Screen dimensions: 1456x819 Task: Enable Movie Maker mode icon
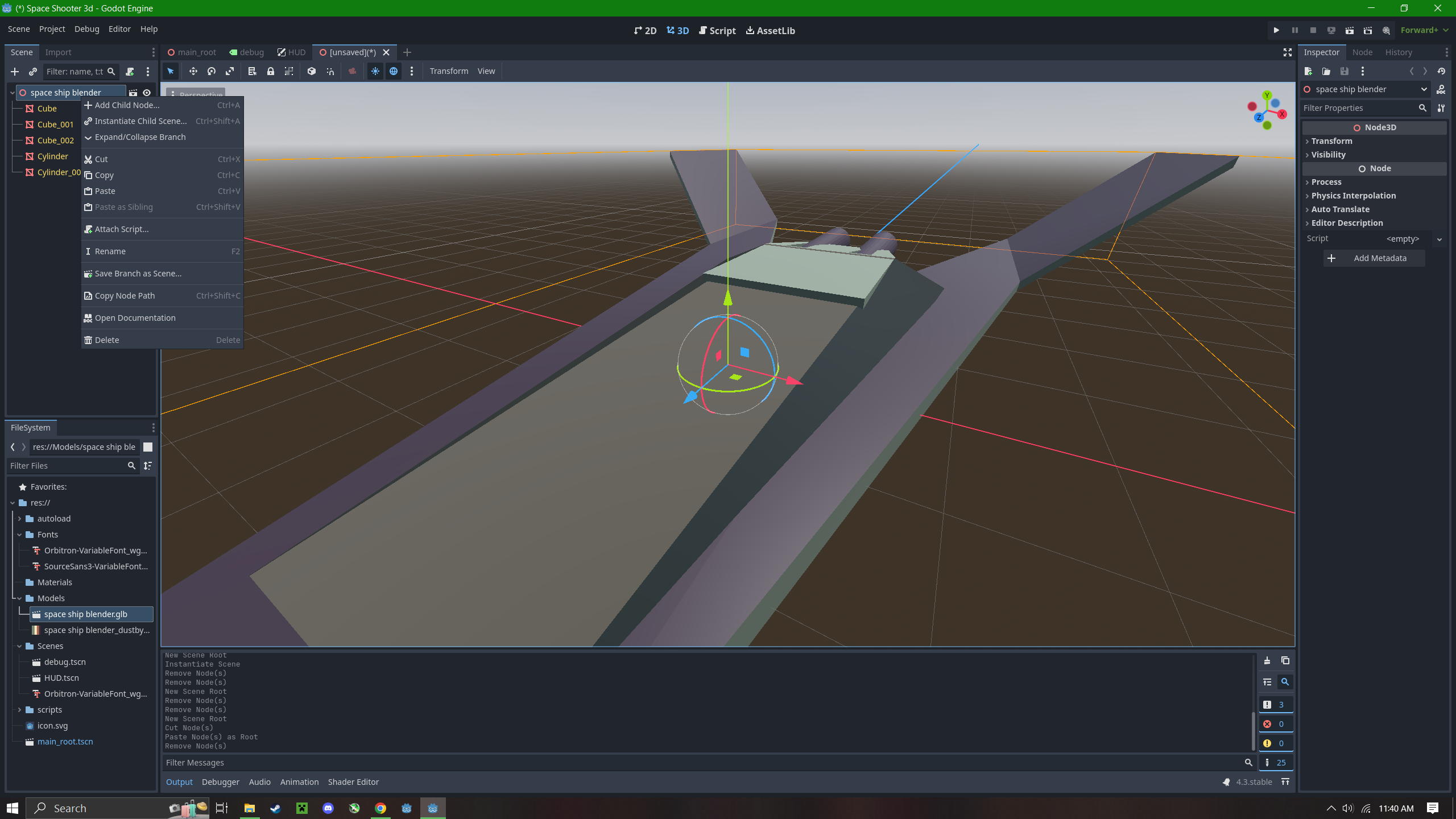click(1386, 30)
